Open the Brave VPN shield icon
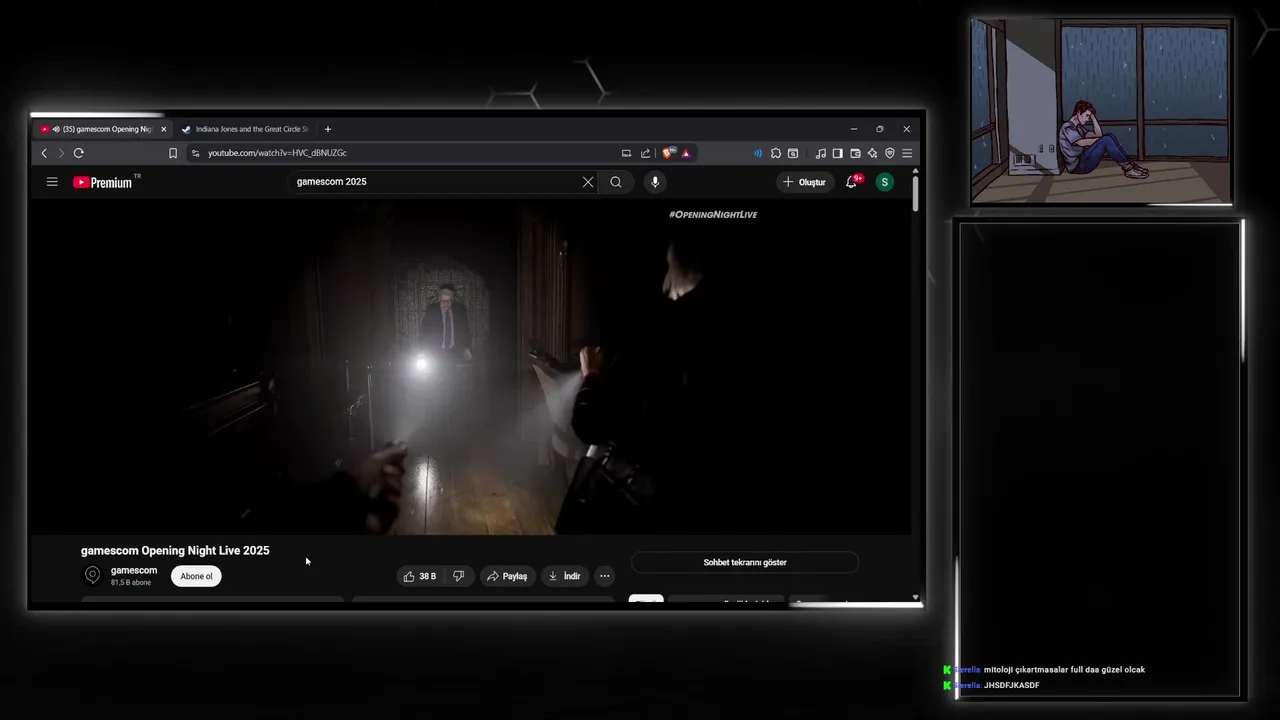 [890, 153]
